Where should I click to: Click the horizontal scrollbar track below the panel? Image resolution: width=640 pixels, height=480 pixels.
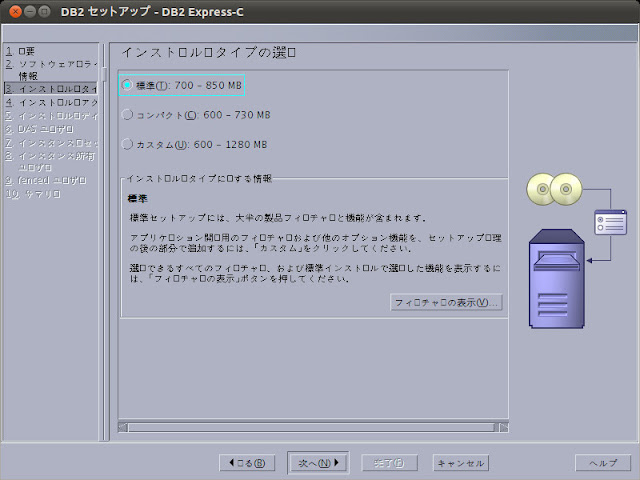[313, 427]
